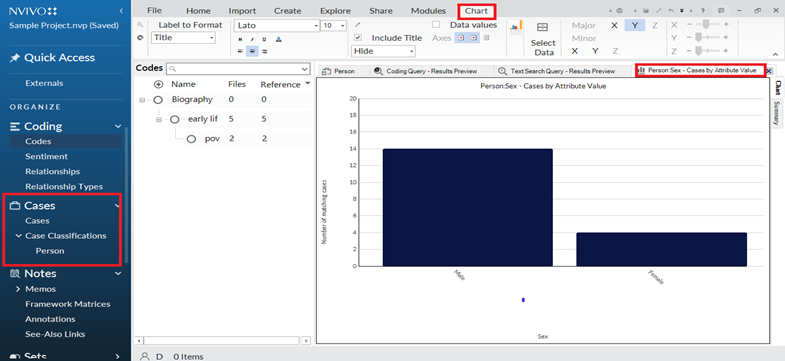Collapse the Cases section chevron

coord(117,206)
